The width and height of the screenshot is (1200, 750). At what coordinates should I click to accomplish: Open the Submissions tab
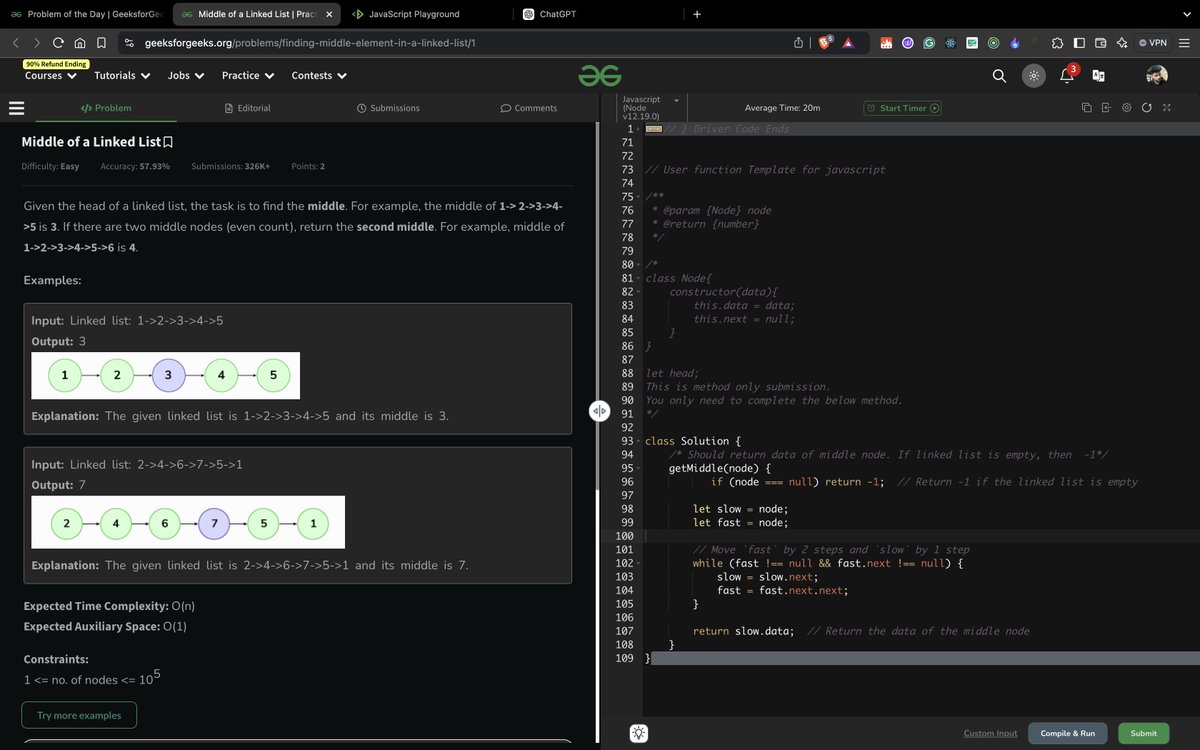(x=388, y=108)
